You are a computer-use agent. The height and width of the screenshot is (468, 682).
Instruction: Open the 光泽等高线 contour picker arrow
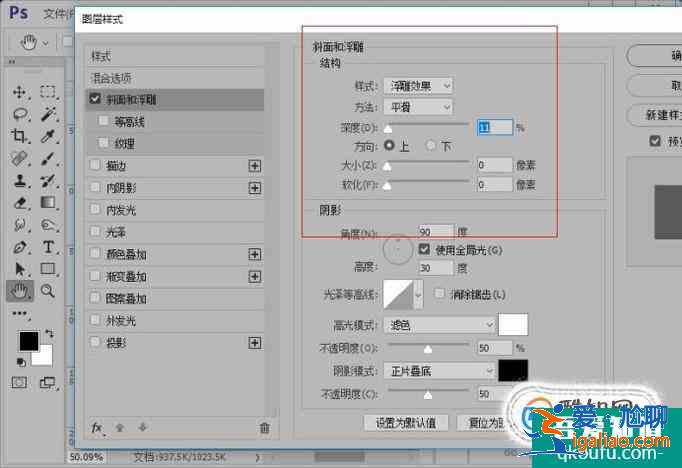click(x=418, y=294)
